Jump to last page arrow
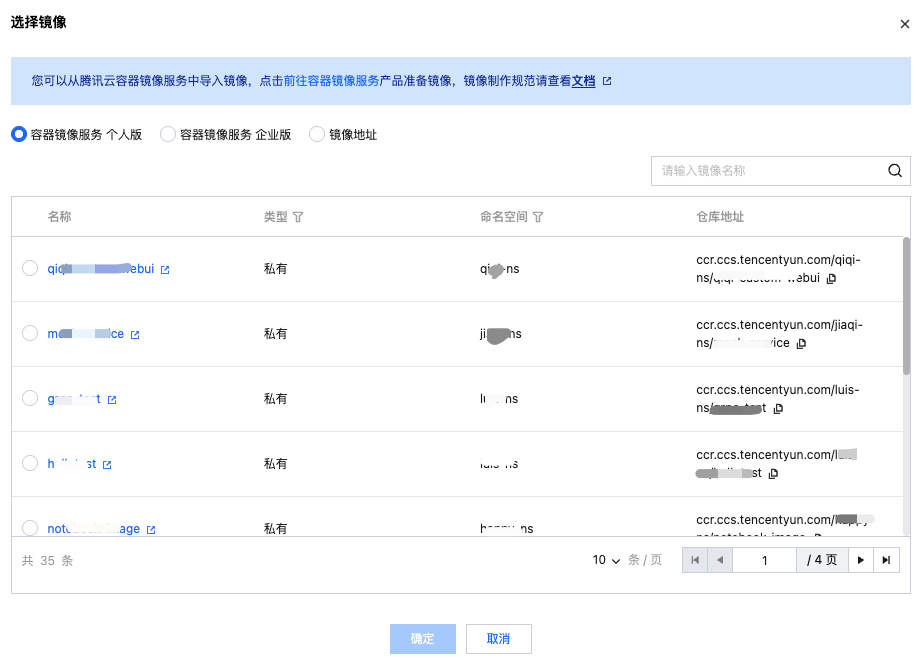 coord(886,560)
